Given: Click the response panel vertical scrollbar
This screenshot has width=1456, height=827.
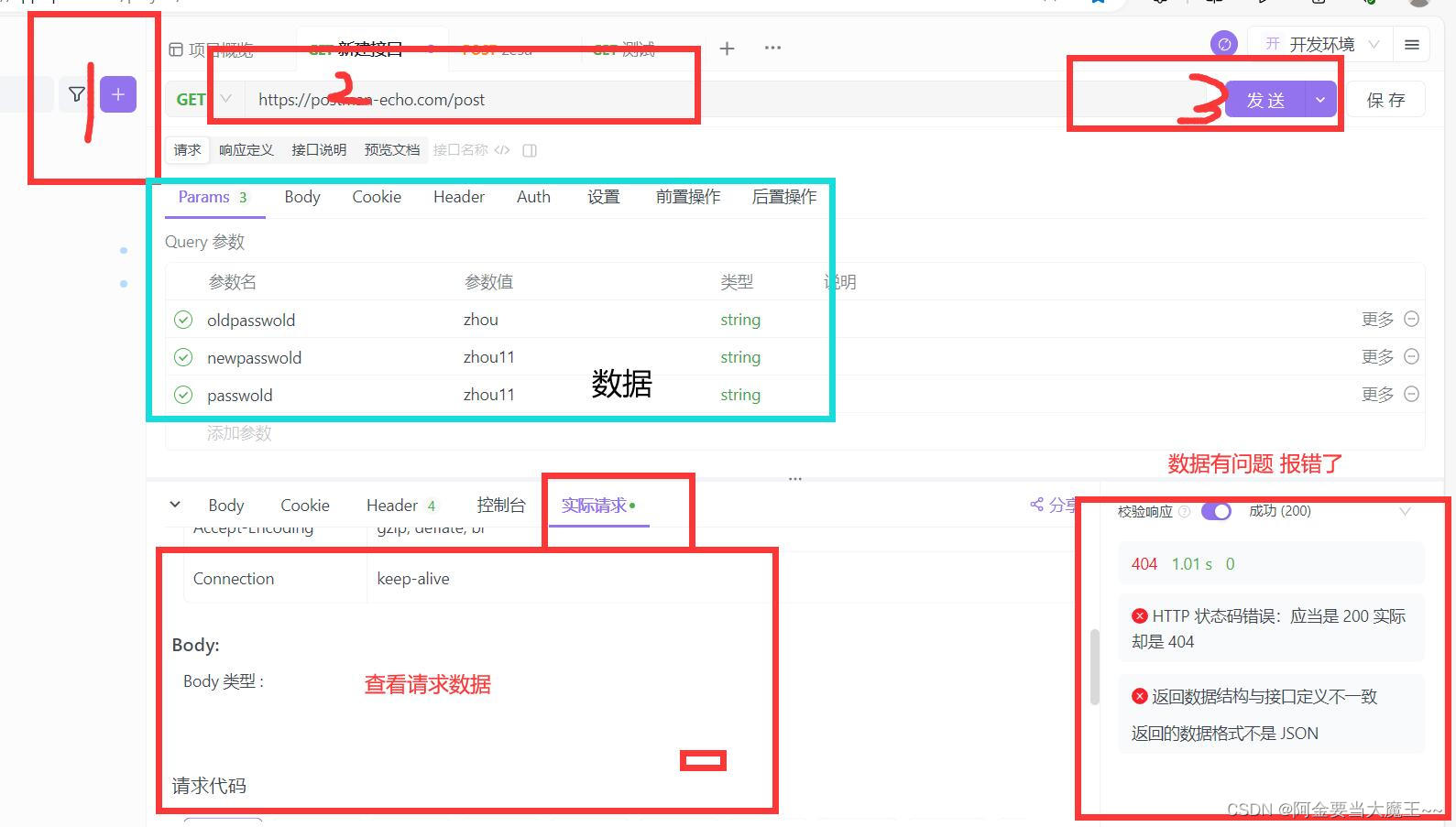Looking at the screenshot, I should [x=1094, y=667].
